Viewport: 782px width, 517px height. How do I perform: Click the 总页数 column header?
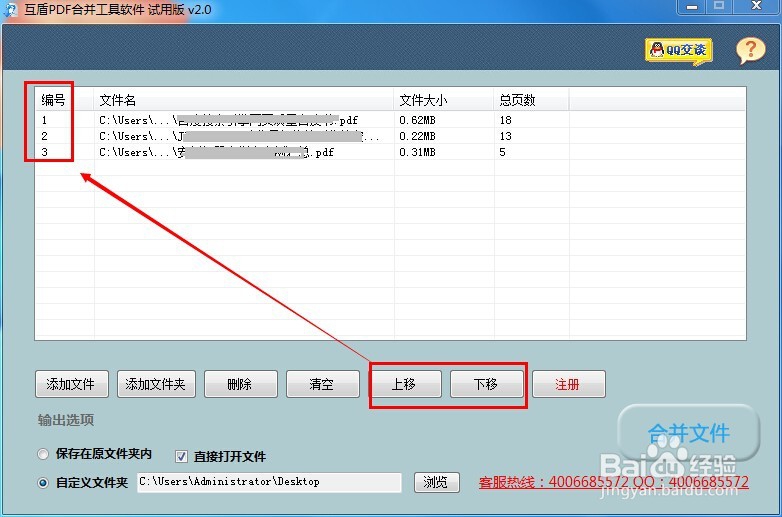click(x=532, y=100)
